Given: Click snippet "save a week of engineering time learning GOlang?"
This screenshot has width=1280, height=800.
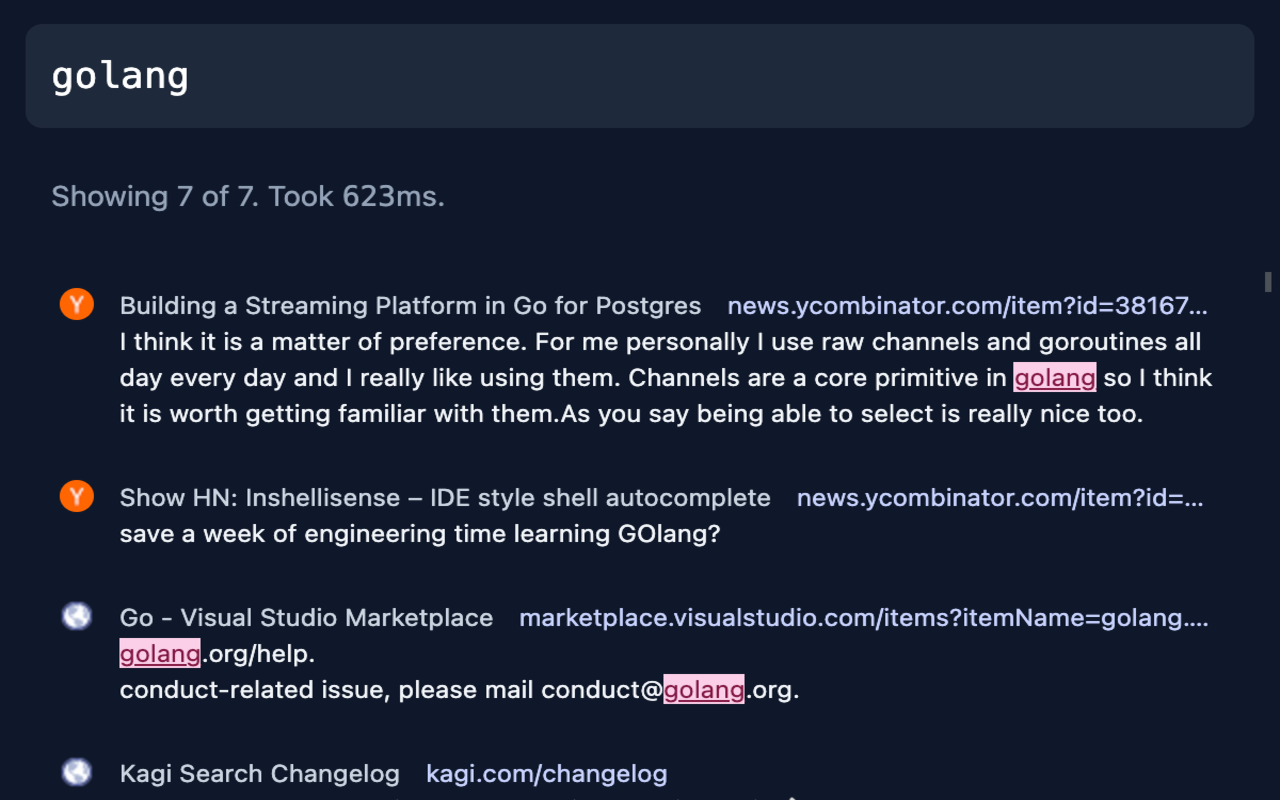Looking at the screenshot, I should [x=420, y=533].
